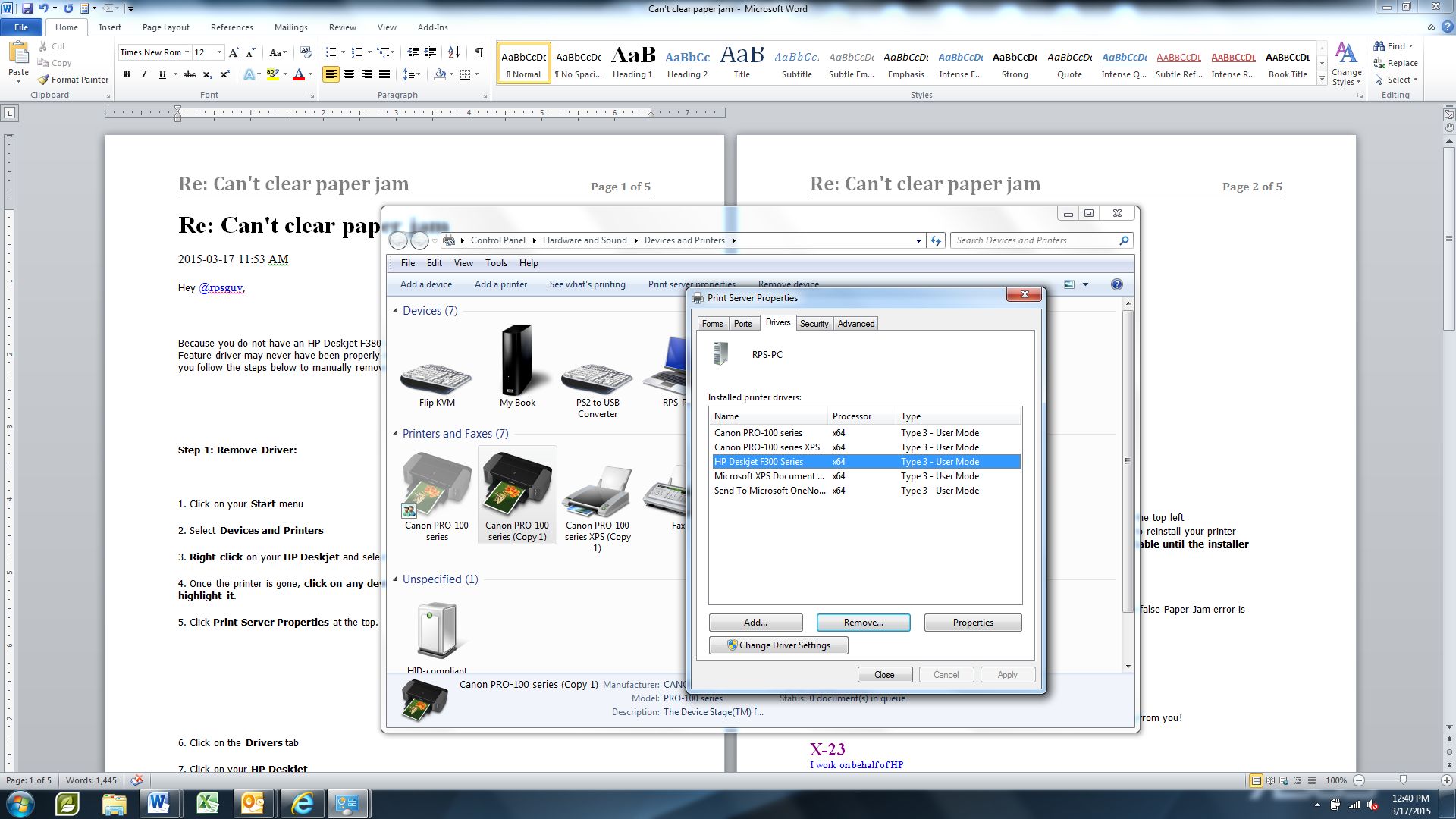Screen dimensions: 1456x819
Task: Click the Excel icon on taskbar
Action: click(207, 803)
